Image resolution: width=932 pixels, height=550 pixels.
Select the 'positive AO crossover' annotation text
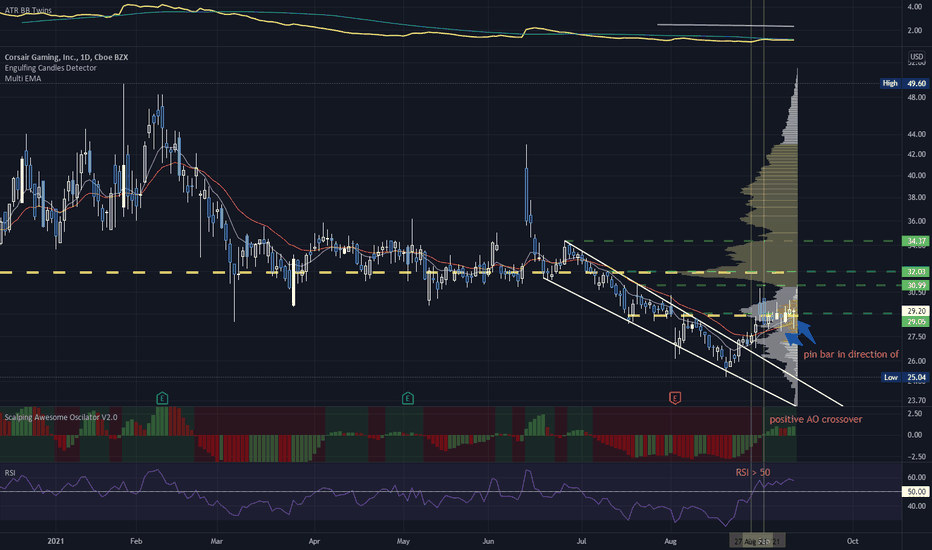(x=816, y=419)
